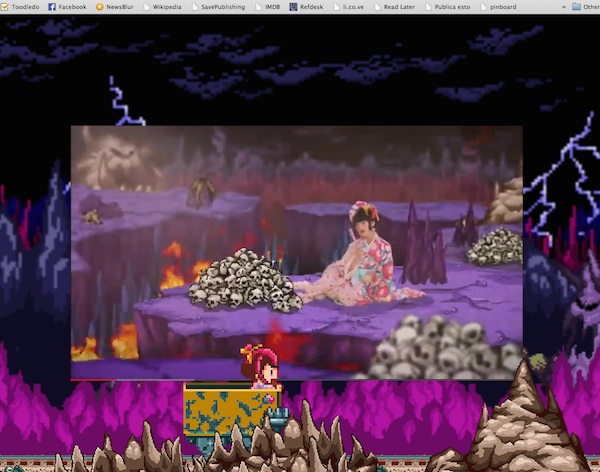Open the Facebook bookmark

tap(67, 7)
